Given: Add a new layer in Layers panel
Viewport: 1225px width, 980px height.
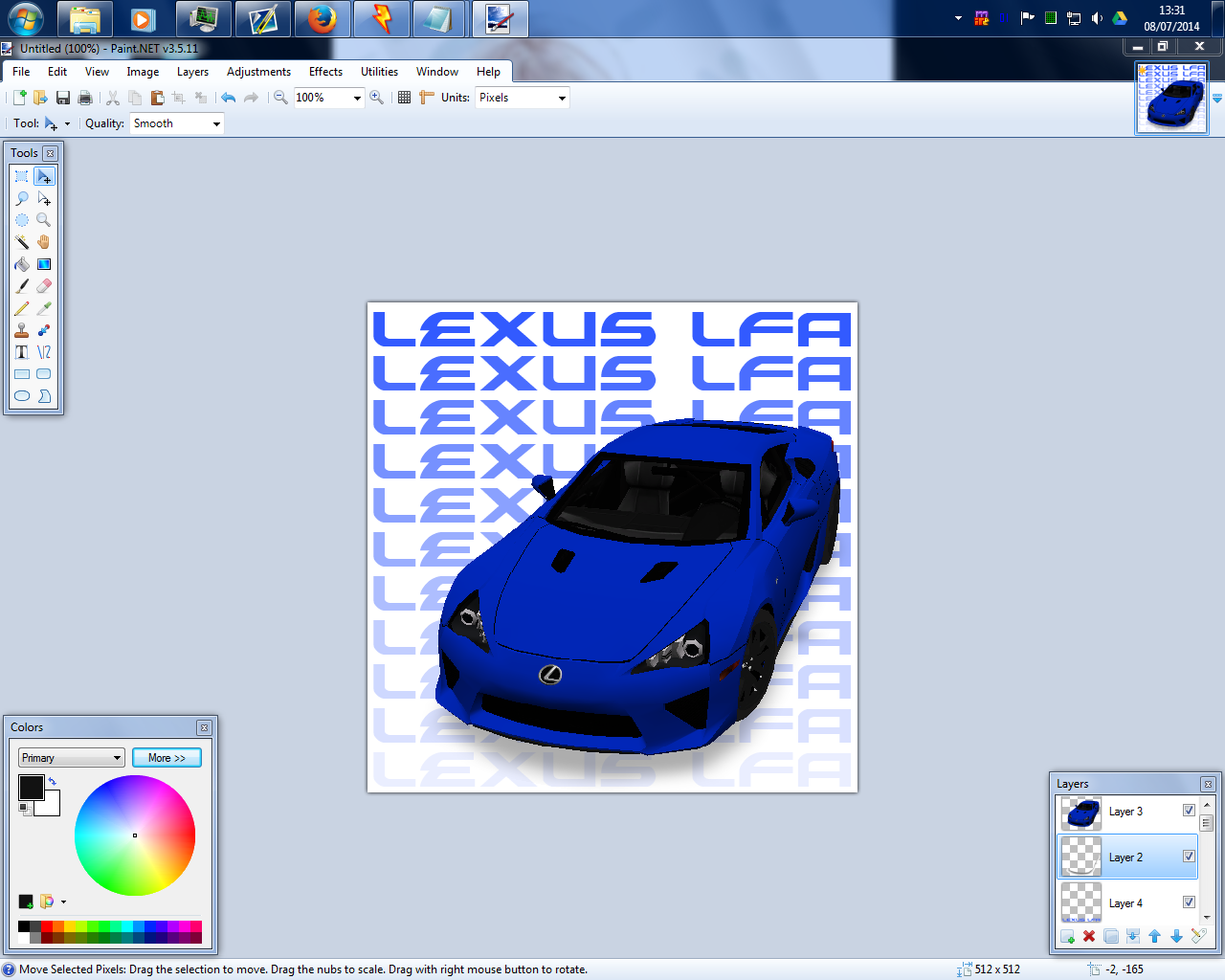Looking at the screenshot, I should 1067,936.
